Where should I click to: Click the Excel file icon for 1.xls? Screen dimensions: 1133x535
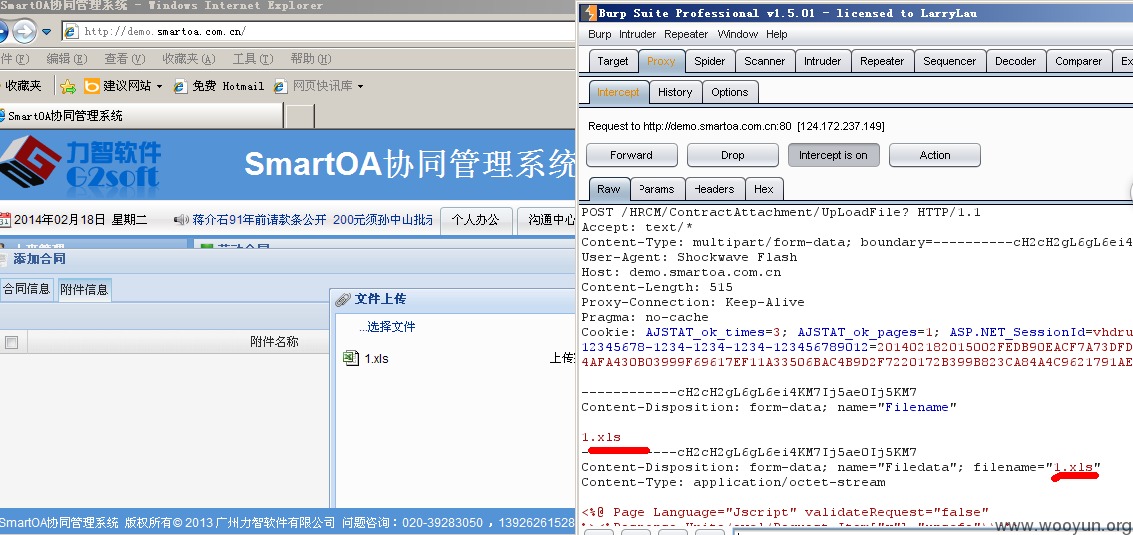click(x=351, y=358)
